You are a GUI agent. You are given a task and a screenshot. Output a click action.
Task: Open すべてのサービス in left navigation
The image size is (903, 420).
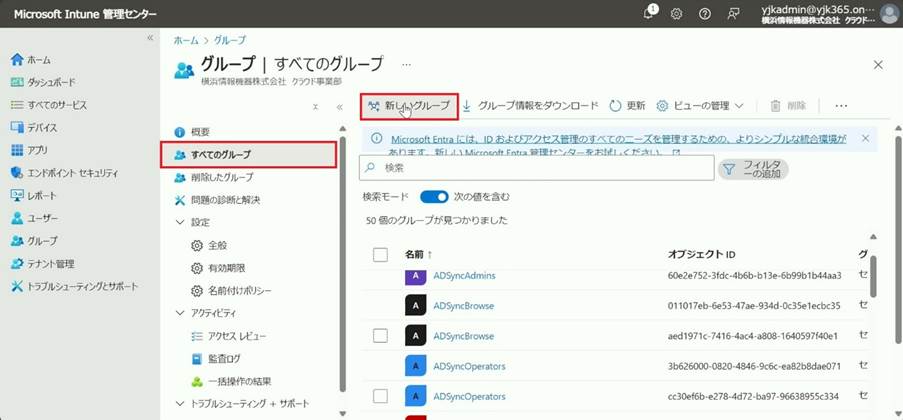49,105
